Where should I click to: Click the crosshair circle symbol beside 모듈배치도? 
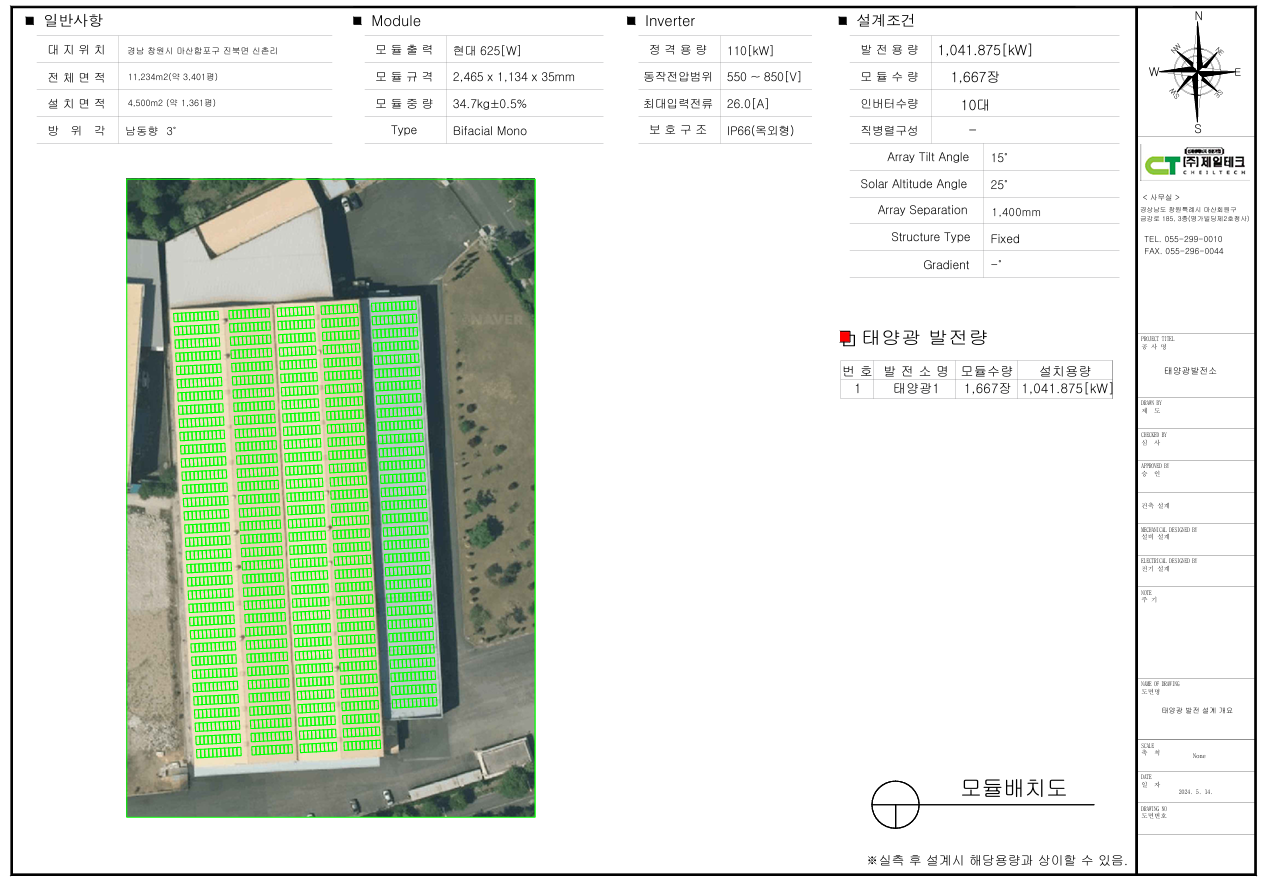click(x=895, y=805)
